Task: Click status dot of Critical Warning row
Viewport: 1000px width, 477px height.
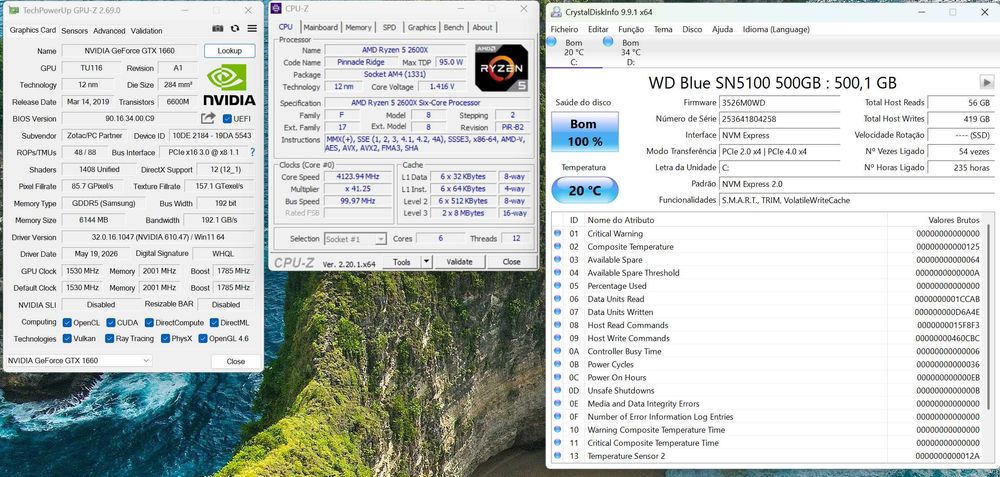Action: [x=557, y=233]
